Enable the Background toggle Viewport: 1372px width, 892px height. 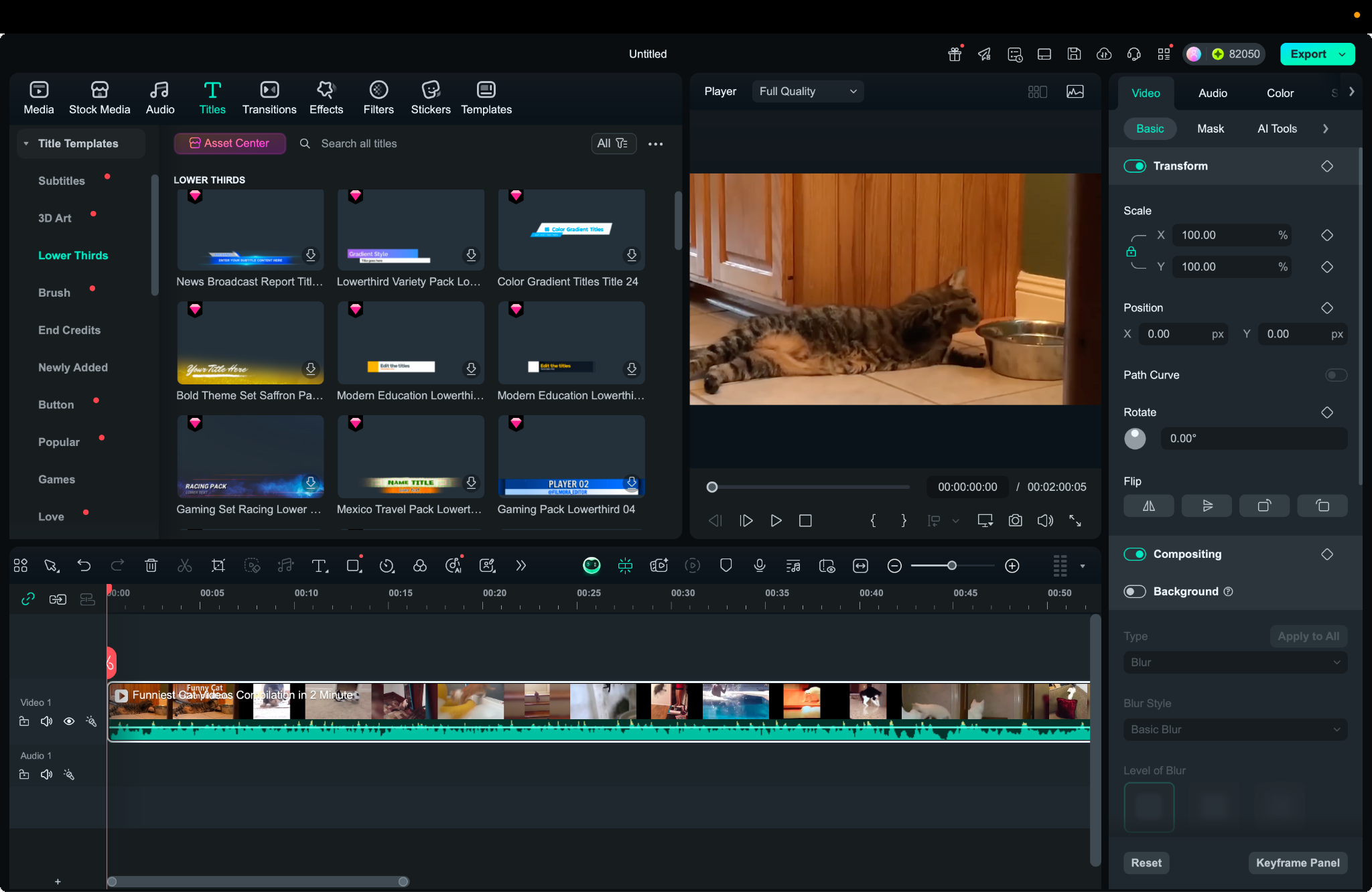1135,591
